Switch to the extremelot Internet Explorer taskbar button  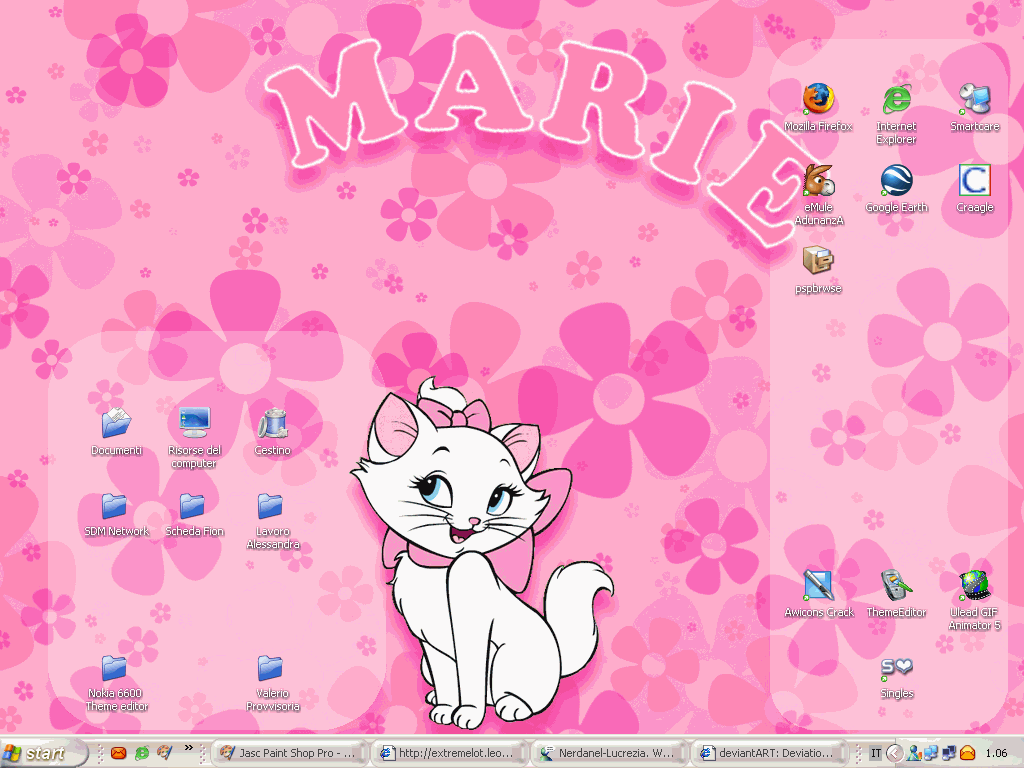pos(450,753)
